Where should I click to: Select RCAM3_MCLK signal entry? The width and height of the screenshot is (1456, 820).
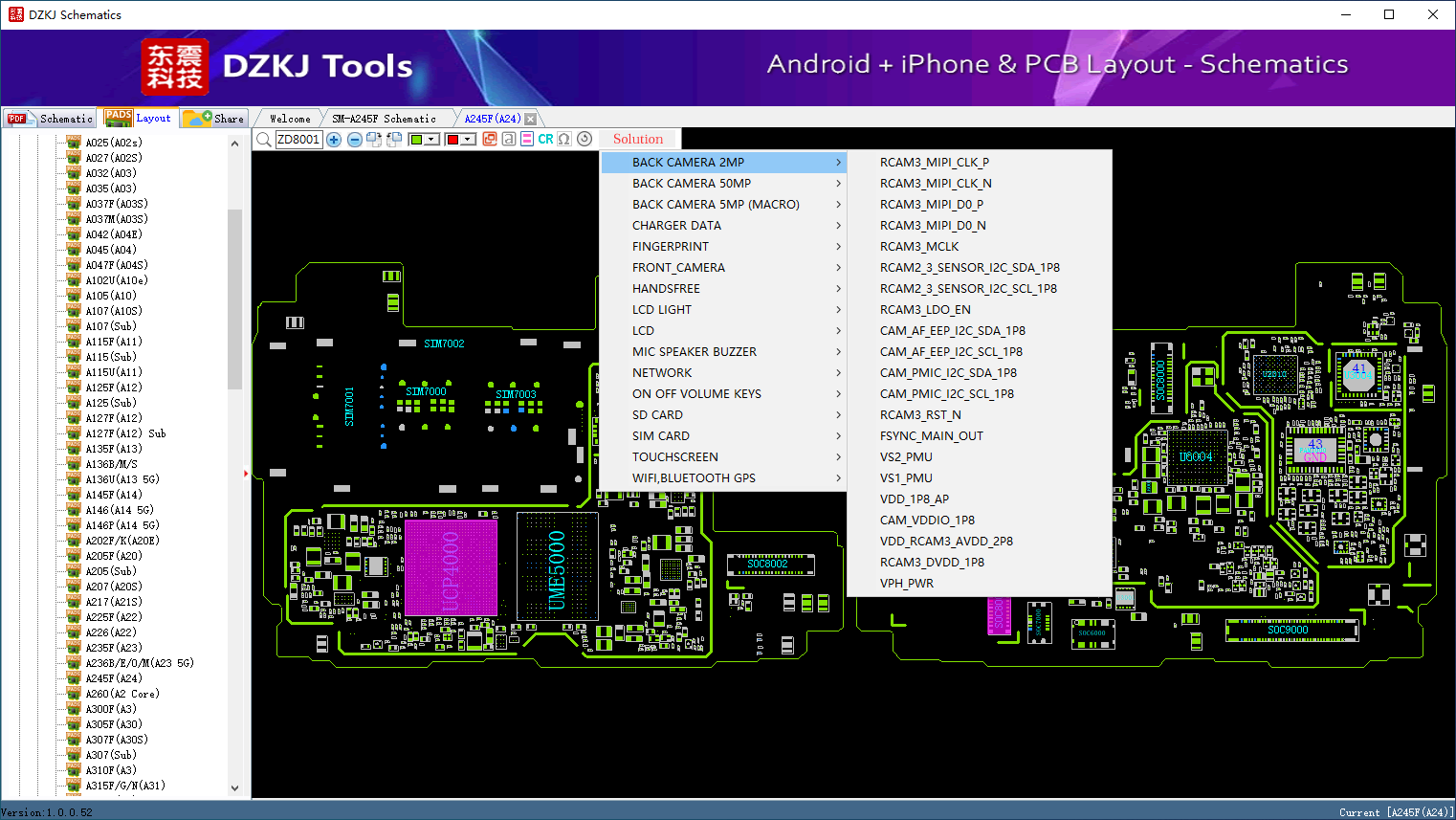[980, 247]
